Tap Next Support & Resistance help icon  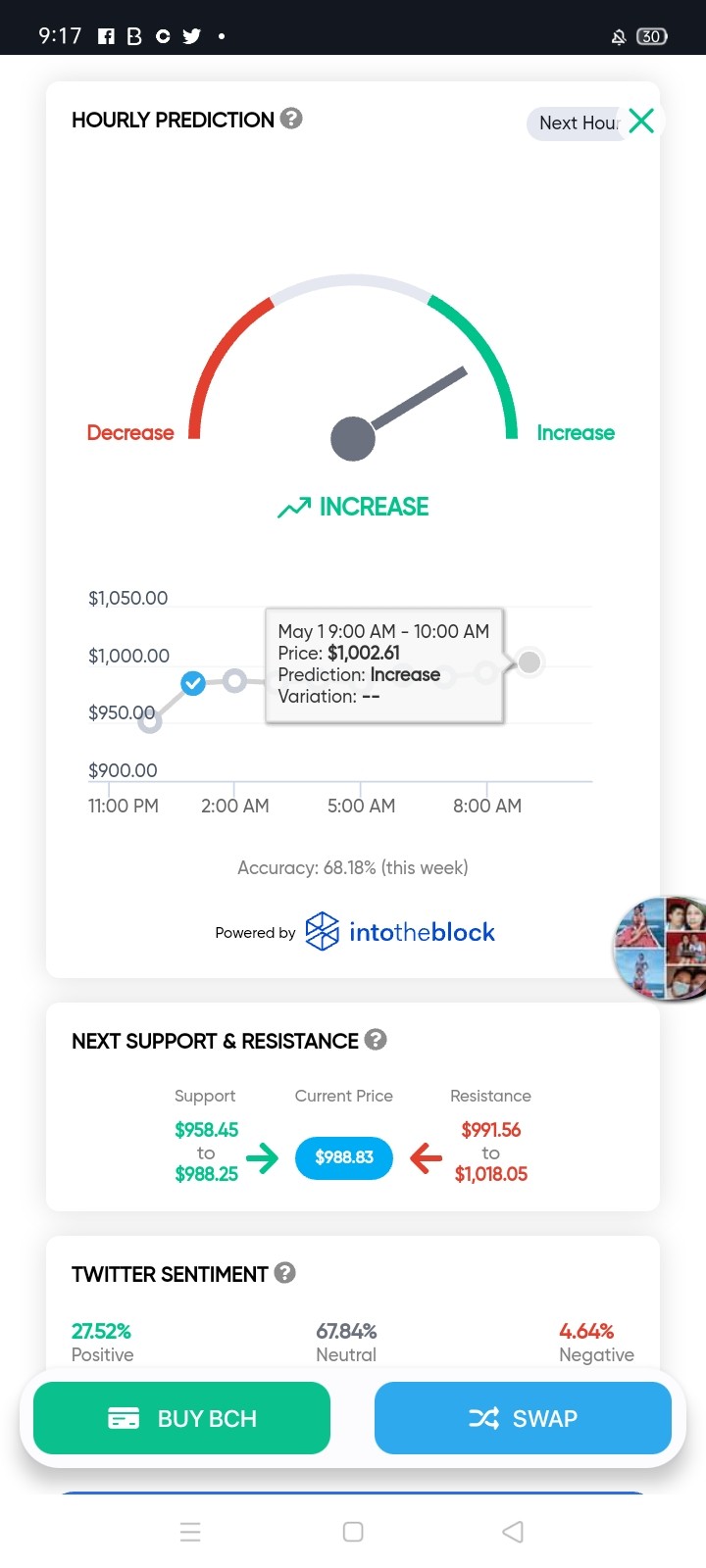click(376, 1039)
